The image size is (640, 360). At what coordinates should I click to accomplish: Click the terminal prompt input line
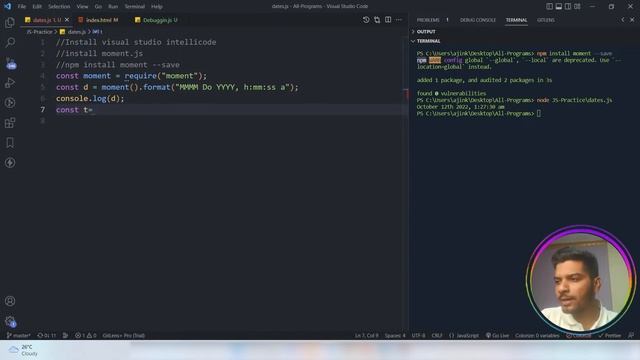(x=479, y=113)
